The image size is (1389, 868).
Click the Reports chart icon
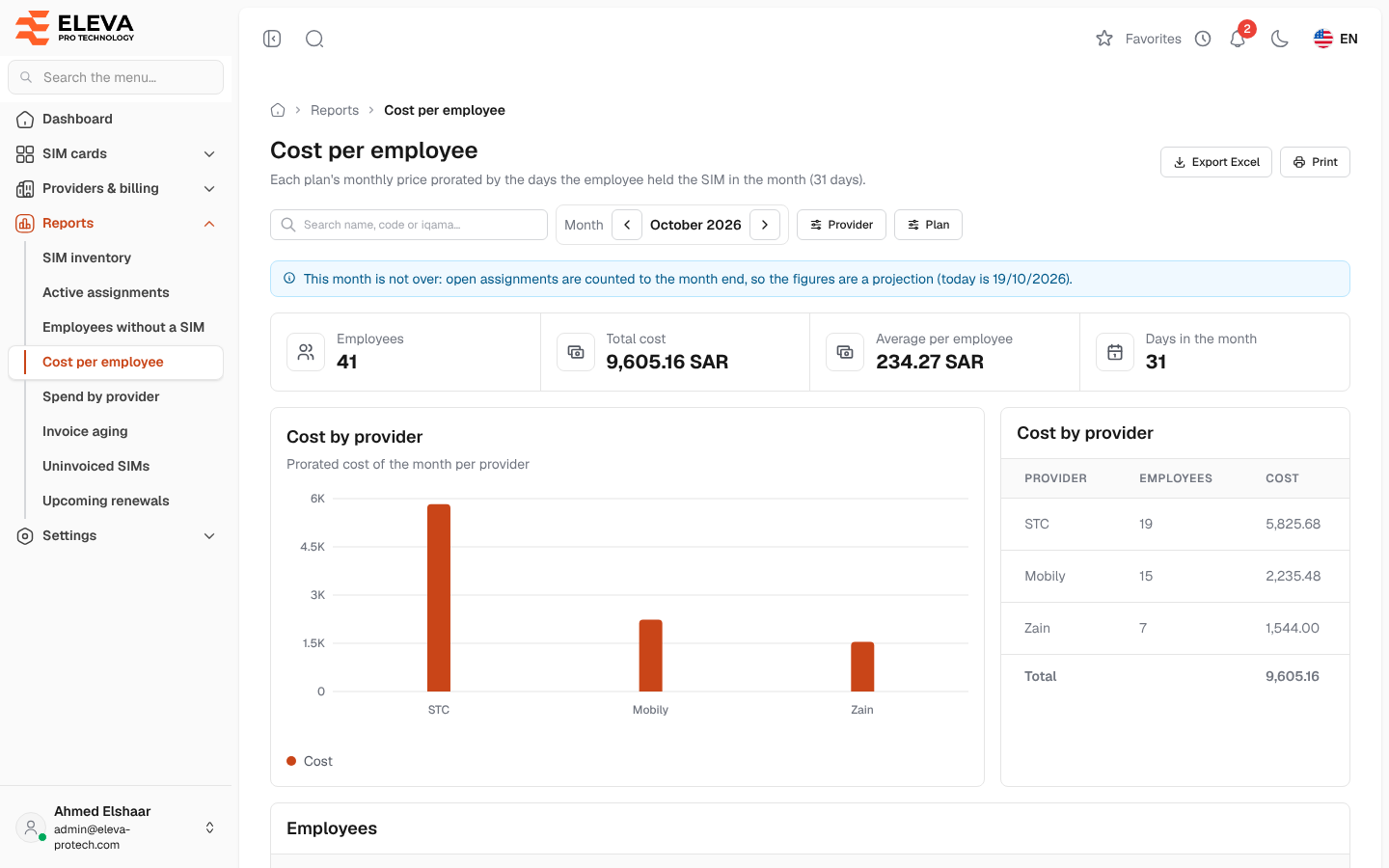[x=25, y=223]
